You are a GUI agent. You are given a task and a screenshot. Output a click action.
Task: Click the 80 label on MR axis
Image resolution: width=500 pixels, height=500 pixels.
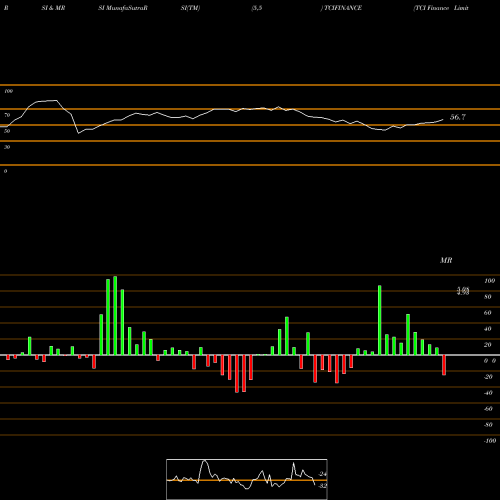488,297
